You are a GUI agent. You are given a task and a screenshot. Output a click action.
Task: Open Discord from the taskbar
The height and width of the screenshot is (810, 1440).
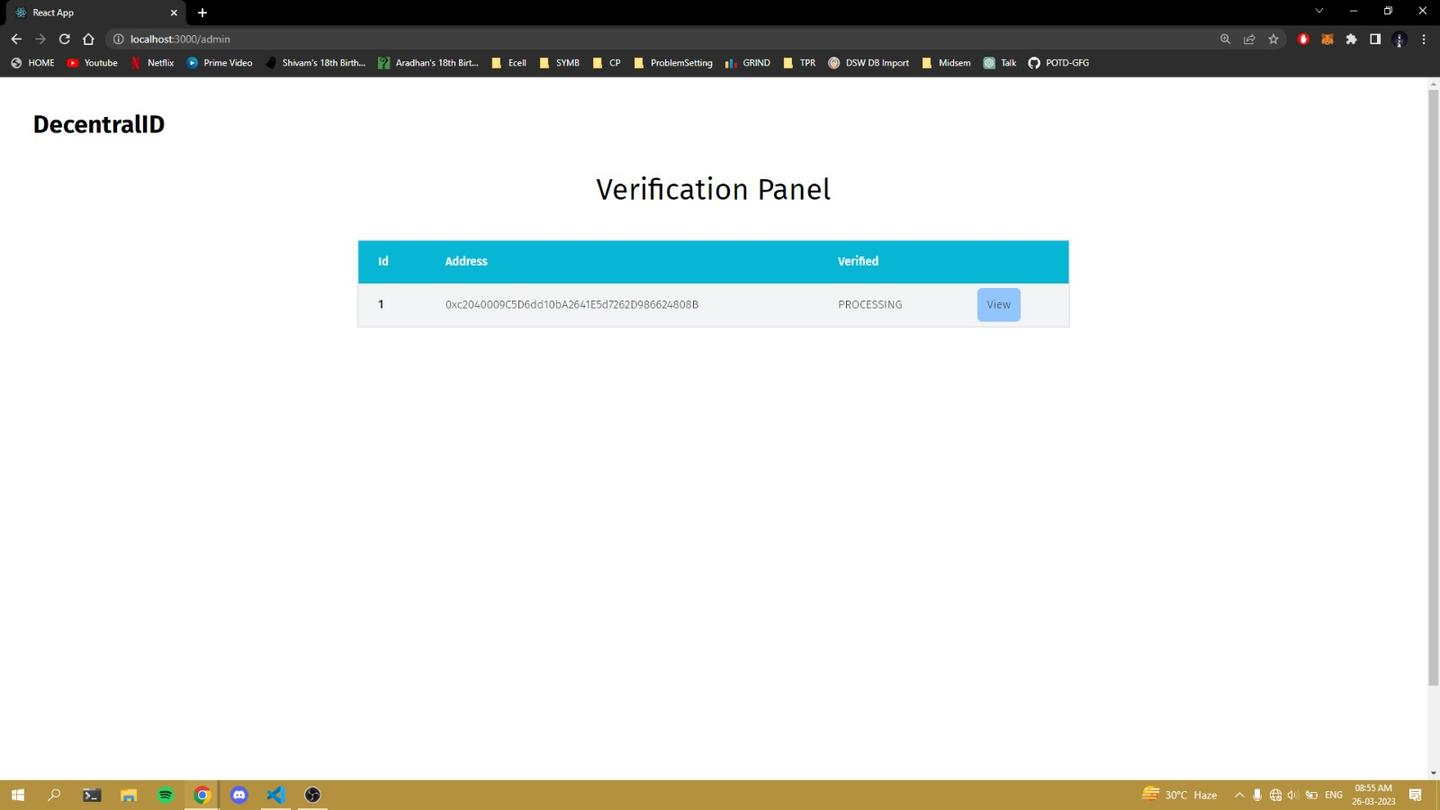(x=239, y=795)
